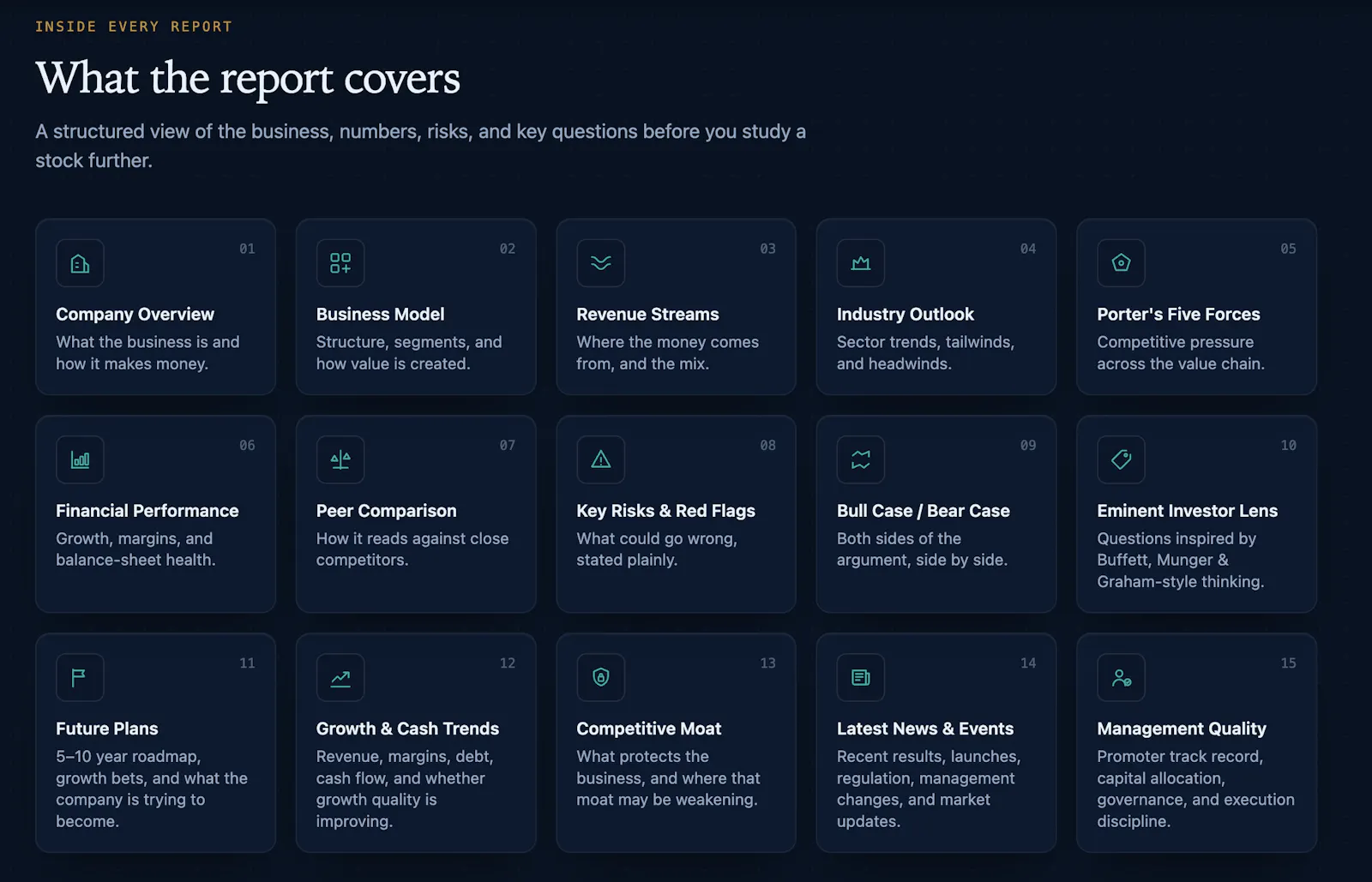Select the Latest News & Events title
The image size is (1372, 882).
click(925, 729)
